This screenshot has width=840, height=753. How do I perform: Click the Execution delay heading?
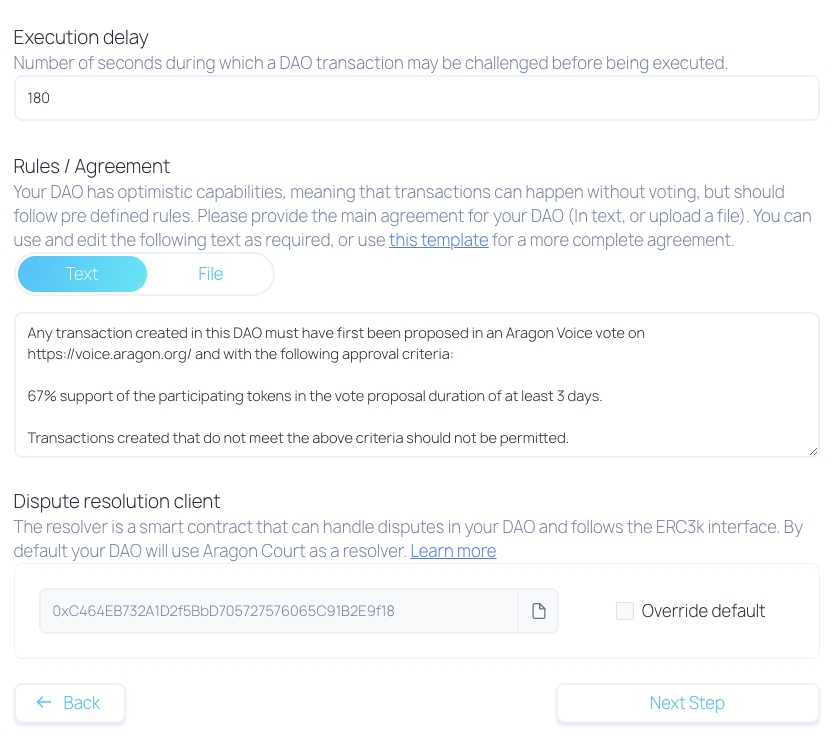point(81,38)
